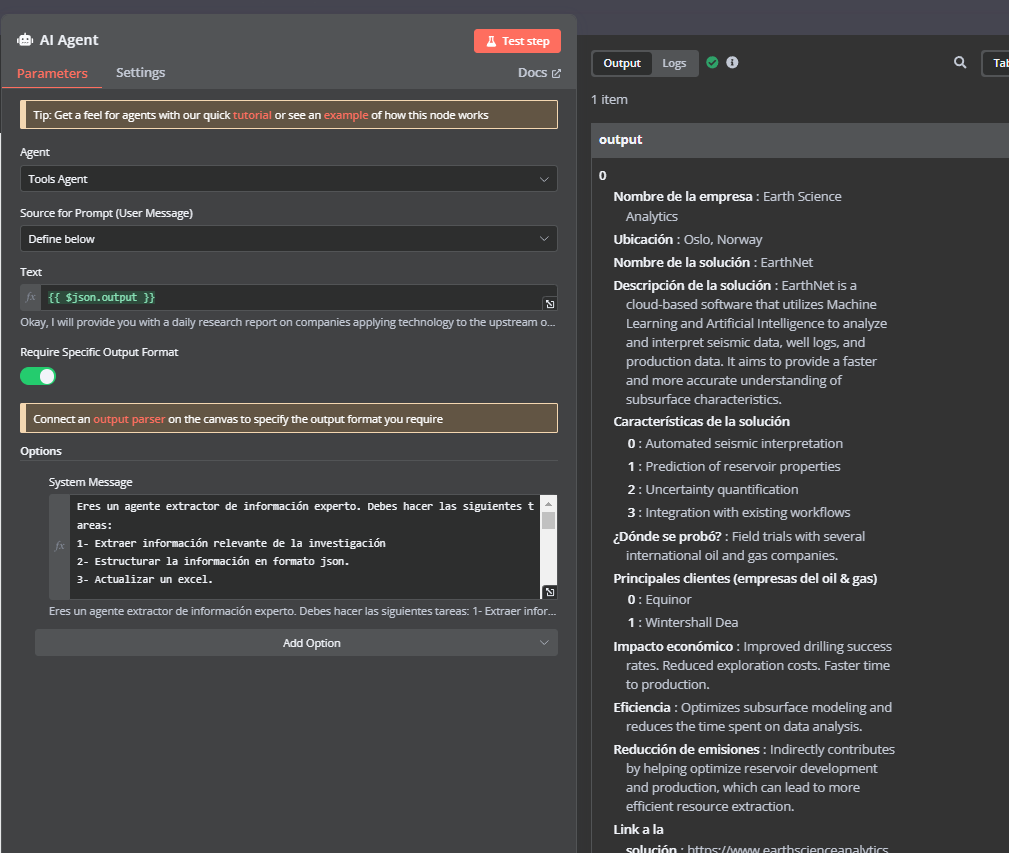Open the Docs external link
The width and height of the screenshot is (1009, 853).
click(539, 73)
